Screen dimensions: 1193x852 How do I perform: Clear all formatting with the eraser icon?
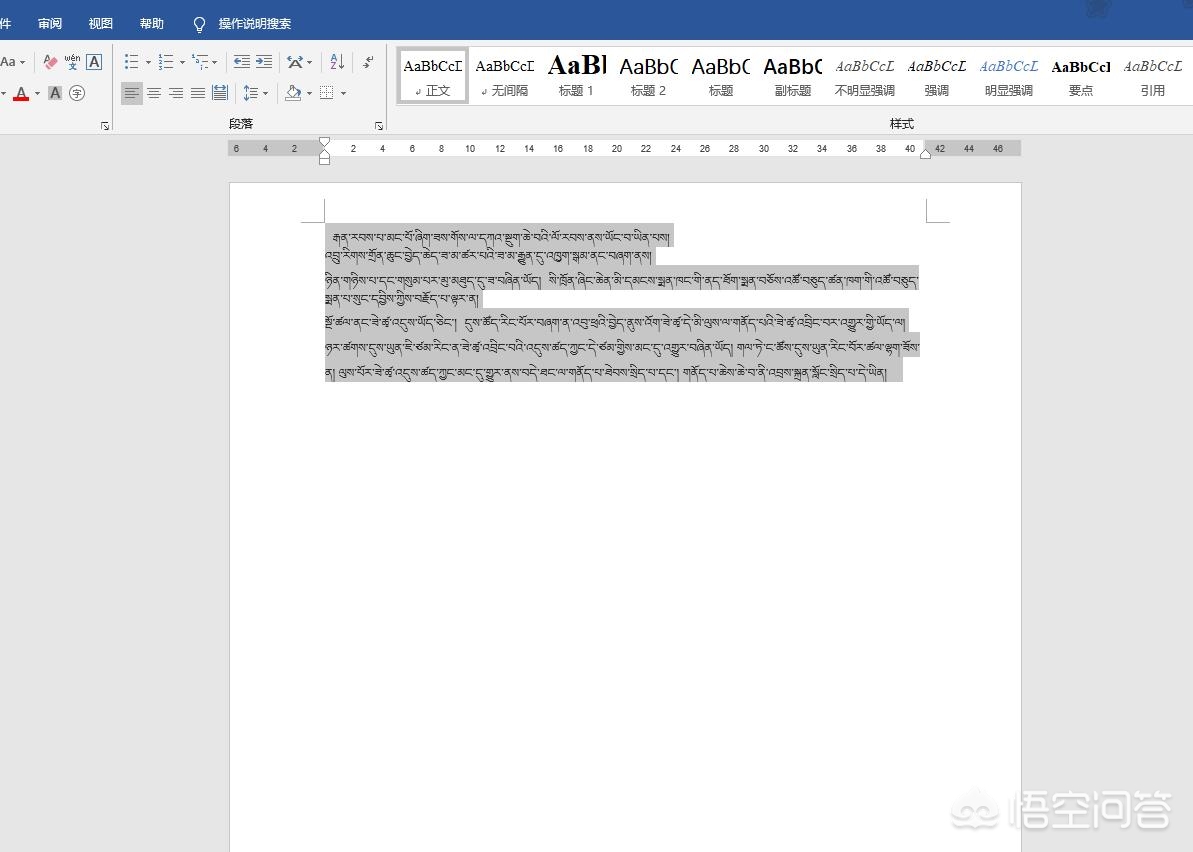click(x=50, y=62)
